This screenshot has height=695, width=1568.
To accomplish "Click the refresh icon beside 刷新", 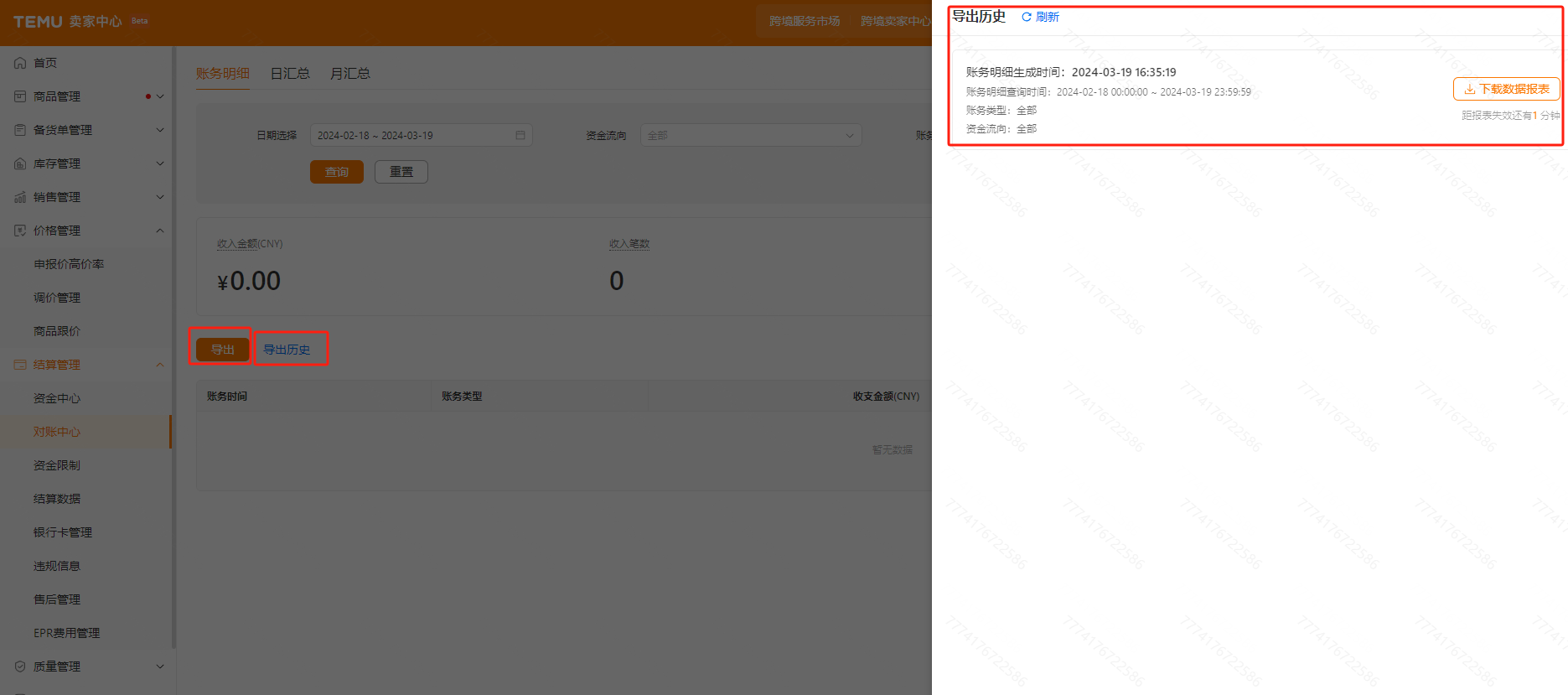I will pyautogui.click(x=1027, y=17).
